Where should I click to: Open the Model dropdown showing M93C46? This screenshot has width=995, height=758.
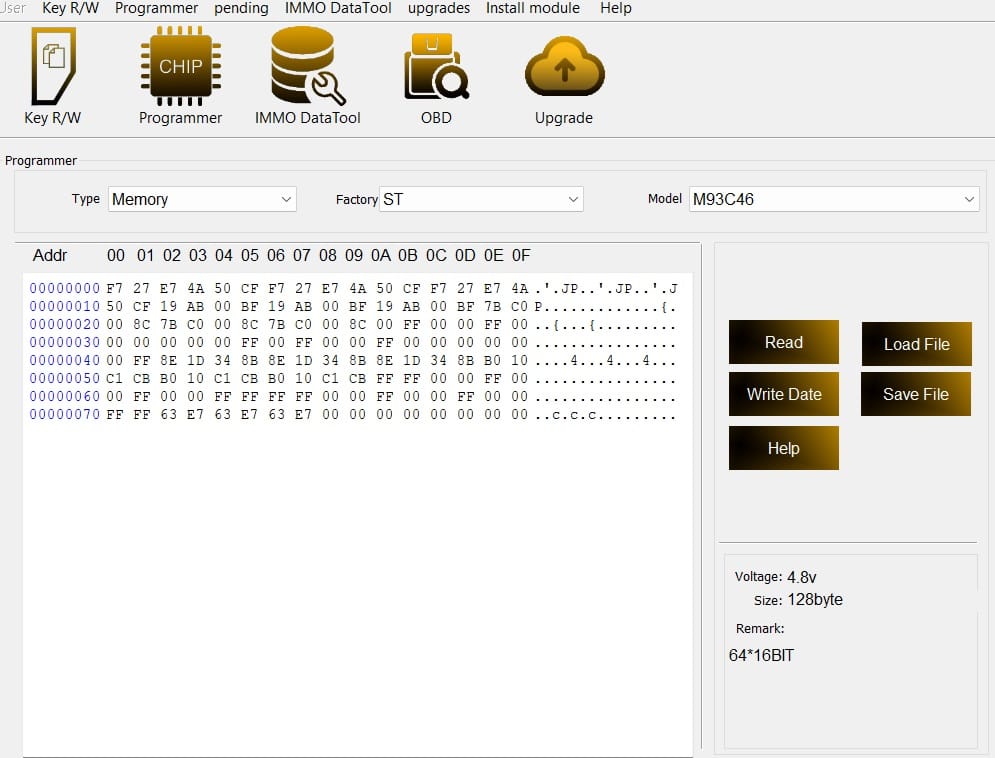pyautogui.click(x=833, y=199)
